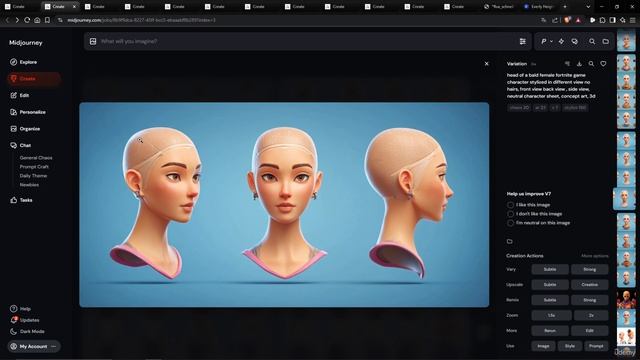Click Upscale Subtle button
640x360 pixels.
tap(550, 284)
